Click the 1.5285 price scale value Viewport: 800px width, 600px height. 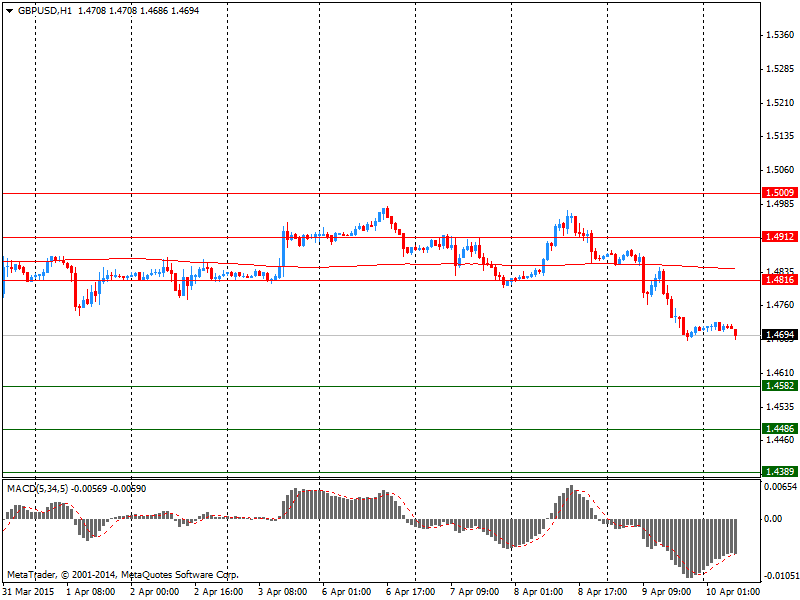pyautogui.click(x=780, y=69)
